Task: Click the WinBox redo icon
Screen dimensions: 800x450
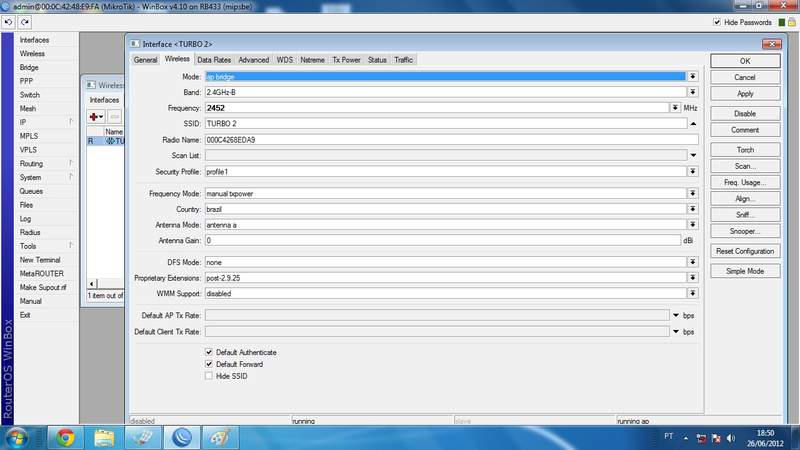Action: (24, 22)
